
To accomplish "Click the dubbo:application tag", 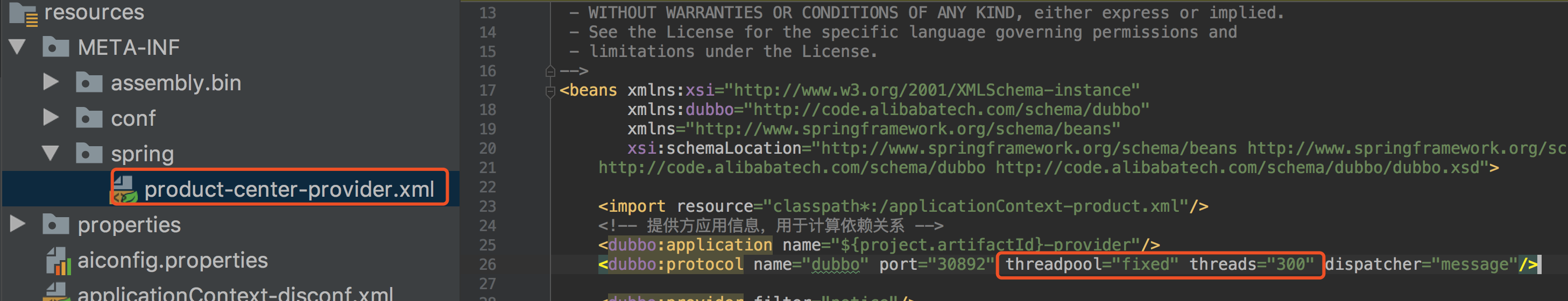I will [690, 245].
